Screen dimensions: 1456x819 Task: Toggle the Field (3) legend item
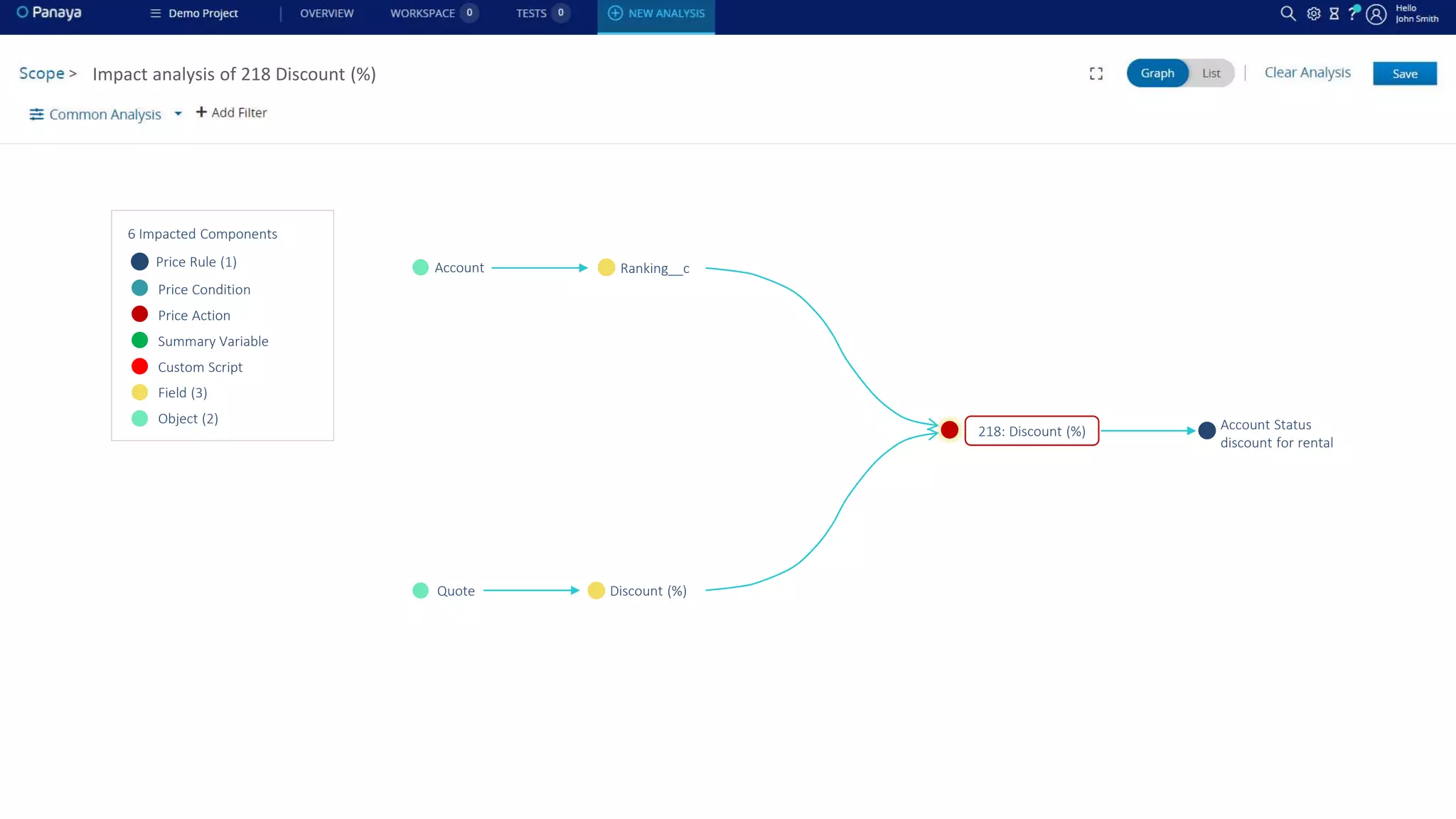[x=182, y=392]
